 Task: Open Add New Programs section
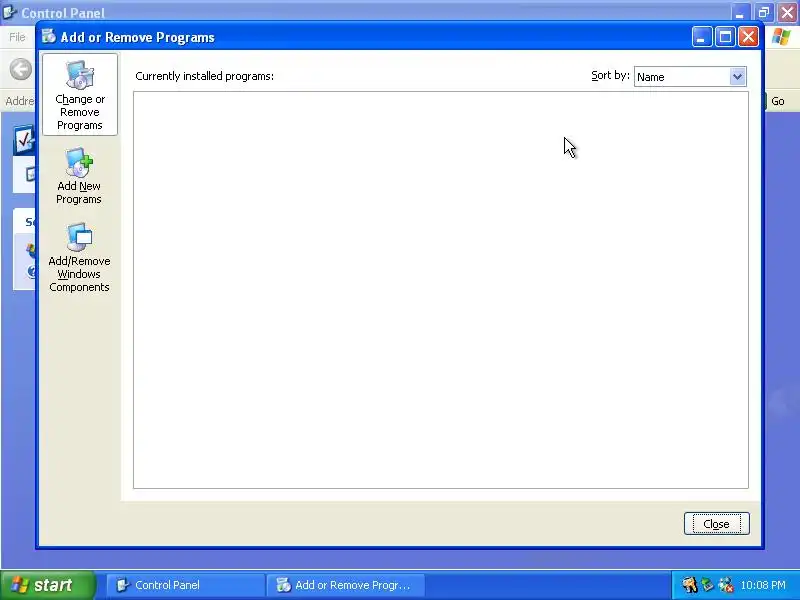tap(79, 177)
